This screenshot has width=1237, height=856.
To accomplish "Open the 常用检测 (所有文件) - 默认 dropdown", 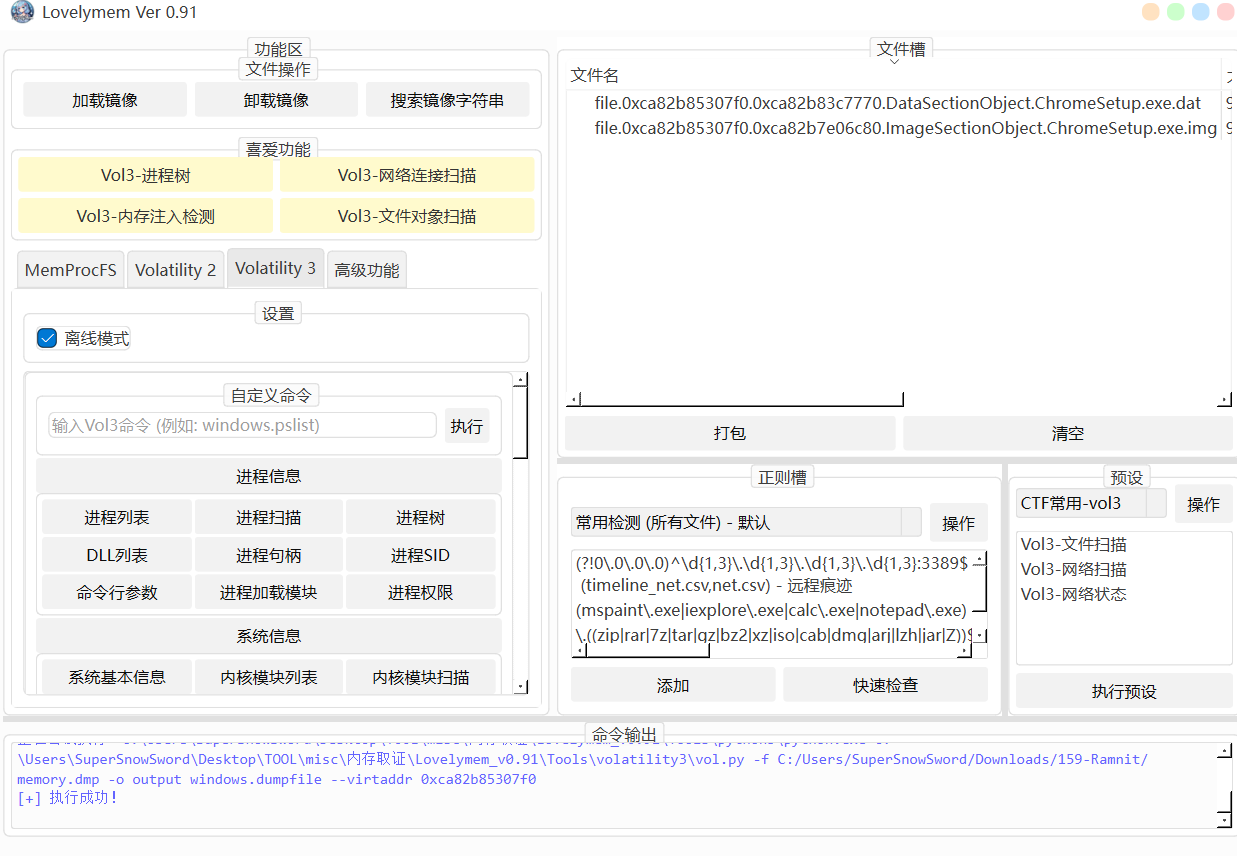I will click(x=746, y=522).
